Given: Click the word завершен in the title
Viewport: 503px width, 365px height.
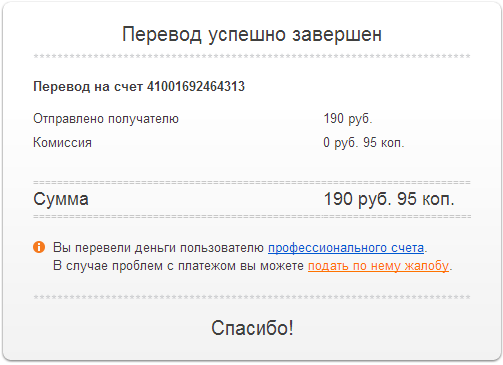Looking at the screenshot, I should pyautogui.click(x=337, y=35).
